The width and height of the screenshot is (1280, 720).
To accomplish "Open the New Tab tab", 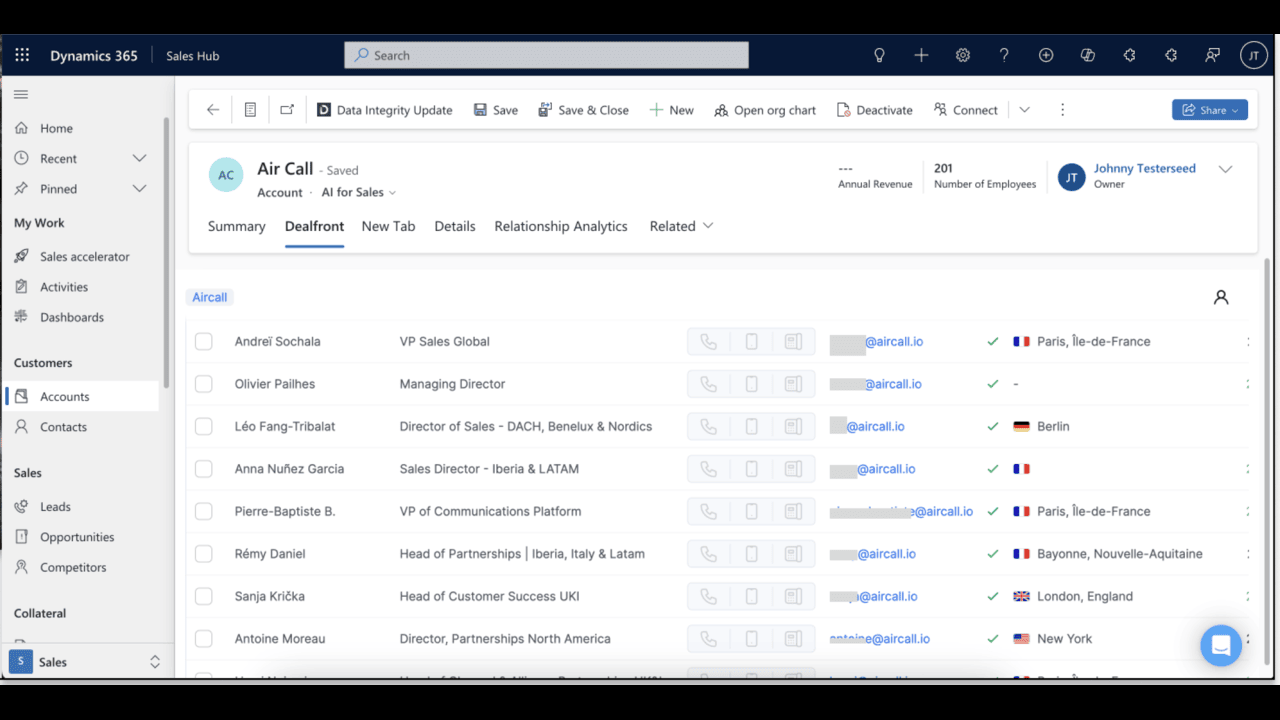I will [x=388, y=226].
